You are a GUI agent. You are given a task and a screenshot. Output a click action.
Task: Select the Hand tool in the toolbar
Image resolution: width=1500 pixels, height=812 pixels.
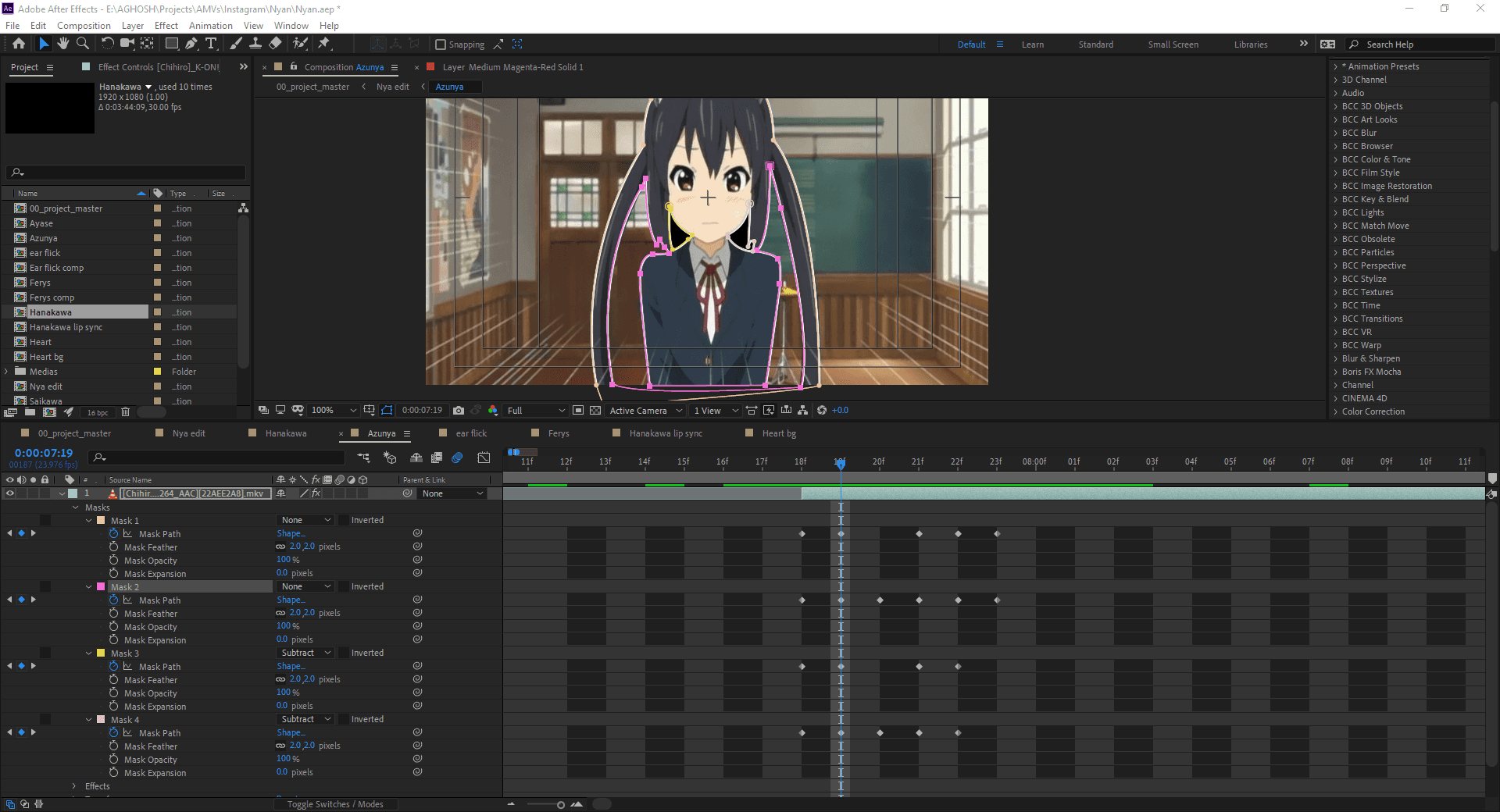63,44
